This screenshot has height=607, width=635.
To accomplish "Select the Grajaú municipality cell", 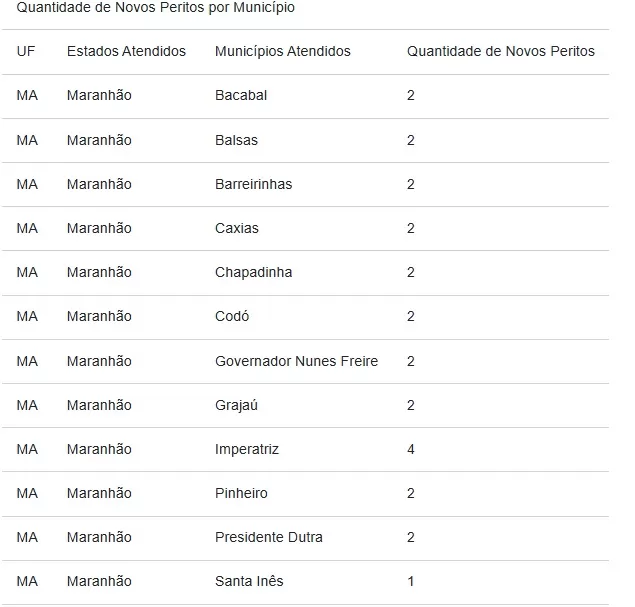I will [236, 406].
